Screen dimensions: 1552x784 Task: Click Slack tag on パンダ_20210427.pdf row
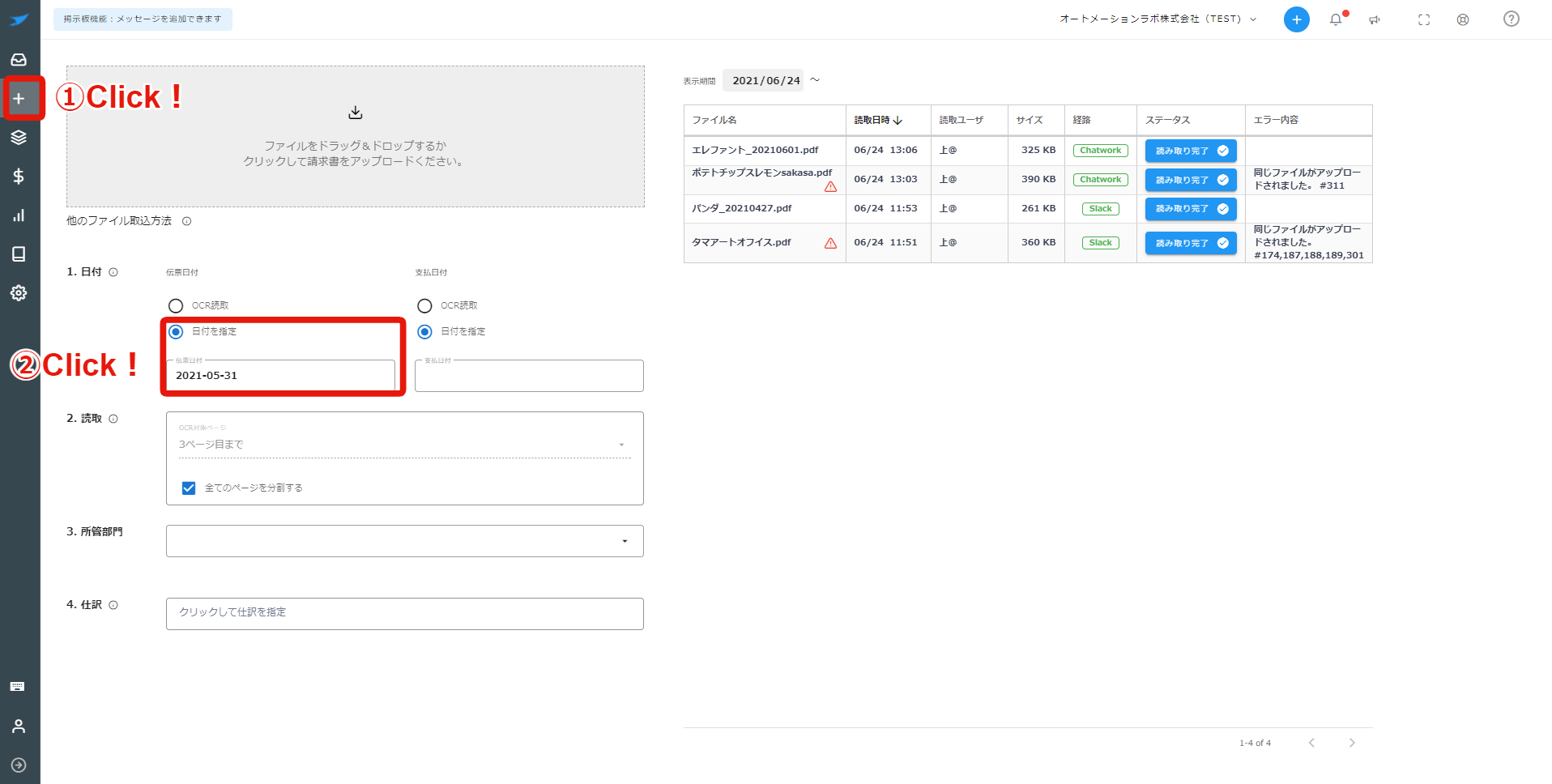(1101, 209)
